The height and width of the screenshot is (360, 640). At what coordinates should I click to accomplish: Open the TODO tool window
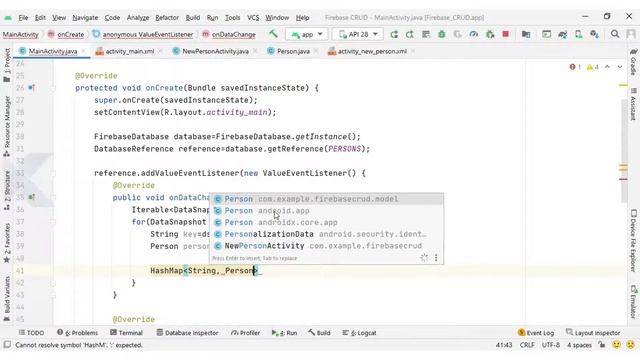[31, 333]
